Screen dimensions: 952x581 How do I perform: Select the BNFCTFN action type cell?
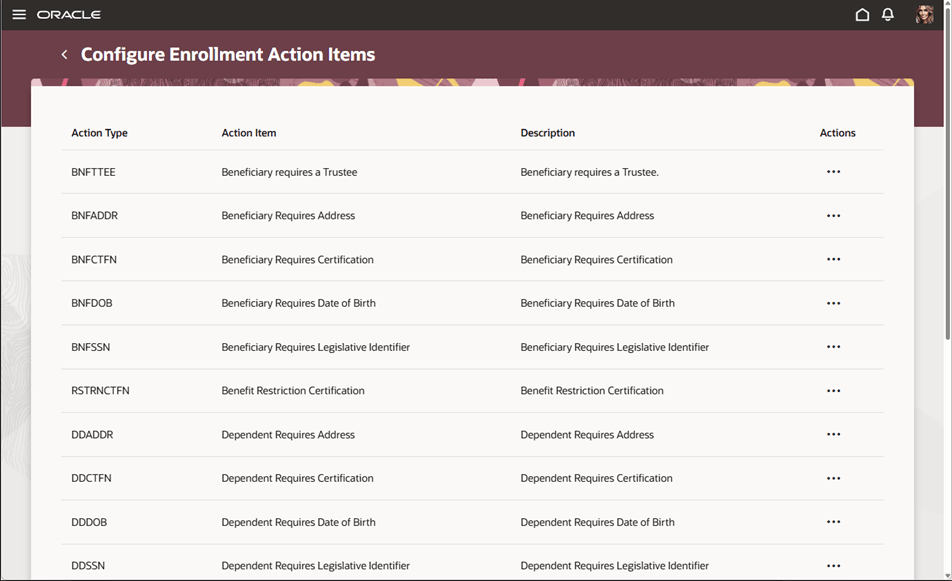click(x=94, y=259)
